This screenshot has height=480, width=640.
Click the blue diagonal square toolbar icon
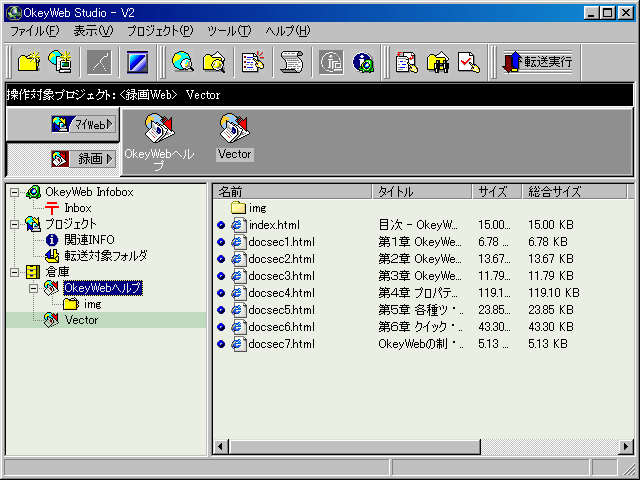coord(138,62)
